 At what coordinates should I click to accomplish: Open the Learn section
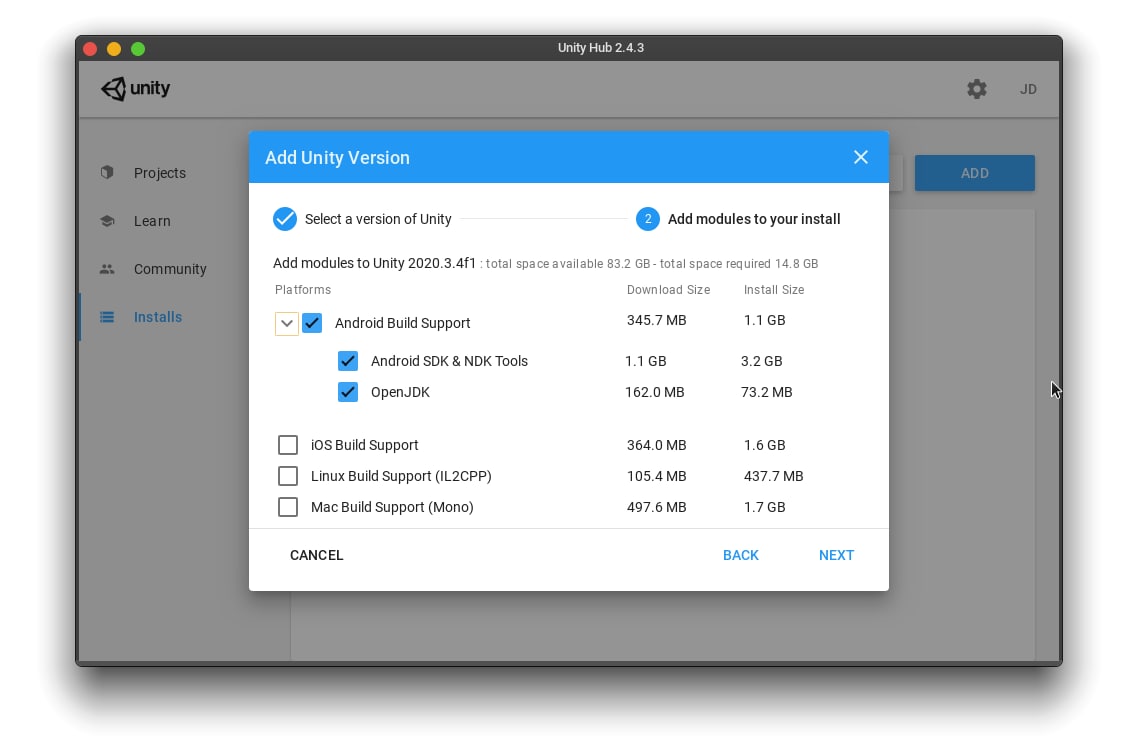[152, 221]
